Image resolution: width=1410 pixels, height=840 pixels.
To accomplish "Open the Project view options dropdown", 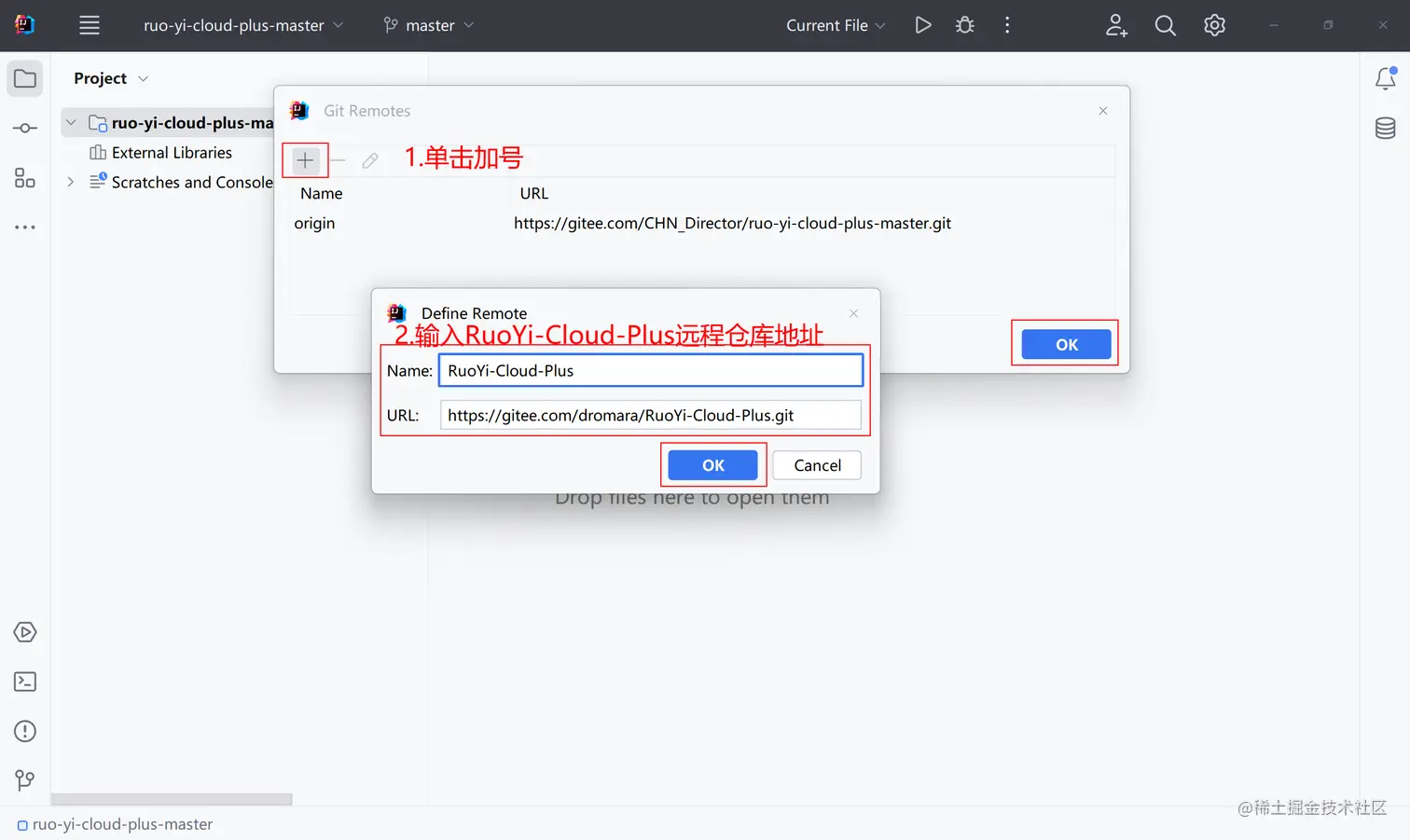I will [x=143, y=78].
